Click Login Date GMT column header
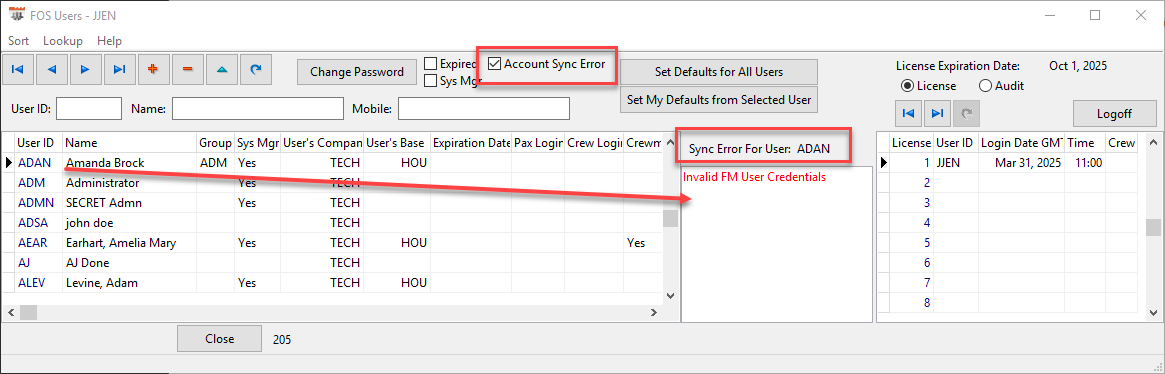The image size is (1165, 374). tap(1022, 142)
